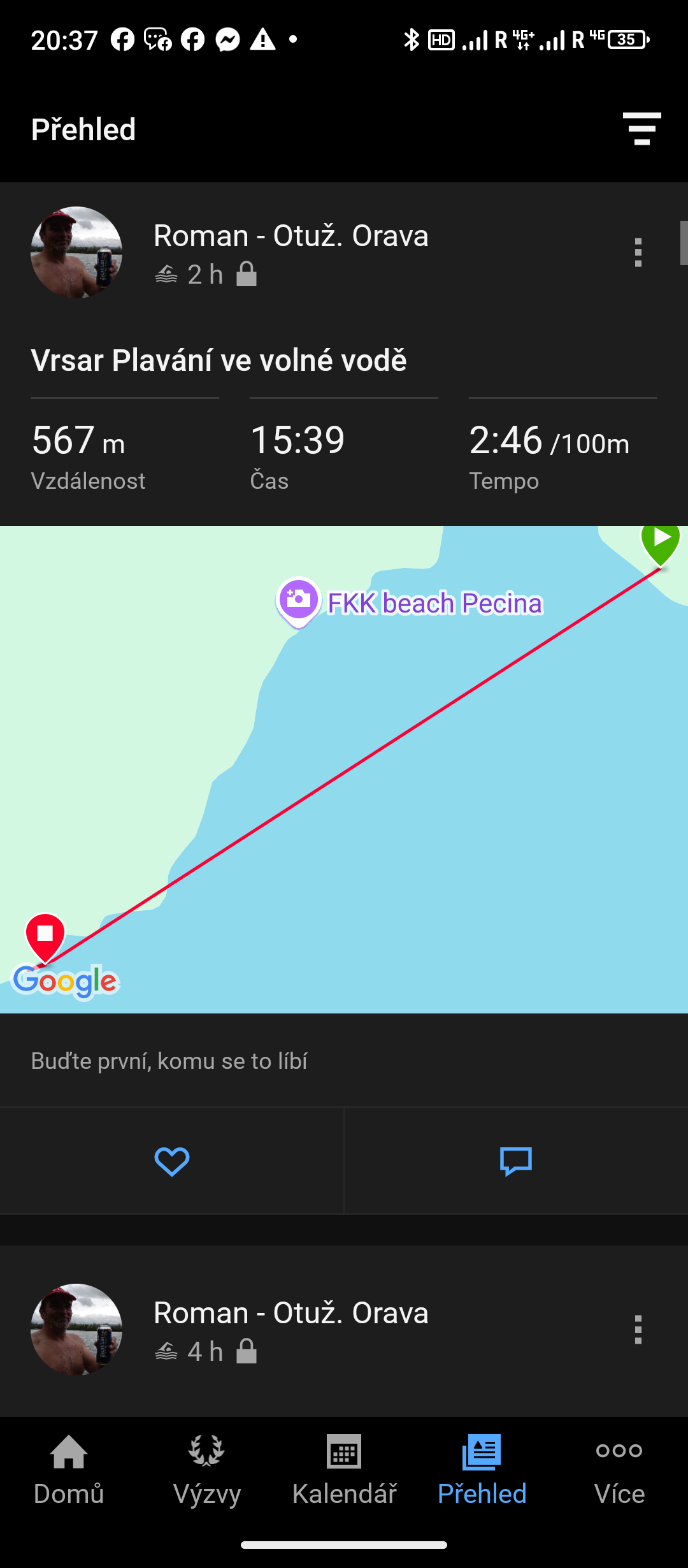688x1568 pixels.
Task: Tap the 567 m Vzdálenost distance stat
Action: tap(88, 456)
